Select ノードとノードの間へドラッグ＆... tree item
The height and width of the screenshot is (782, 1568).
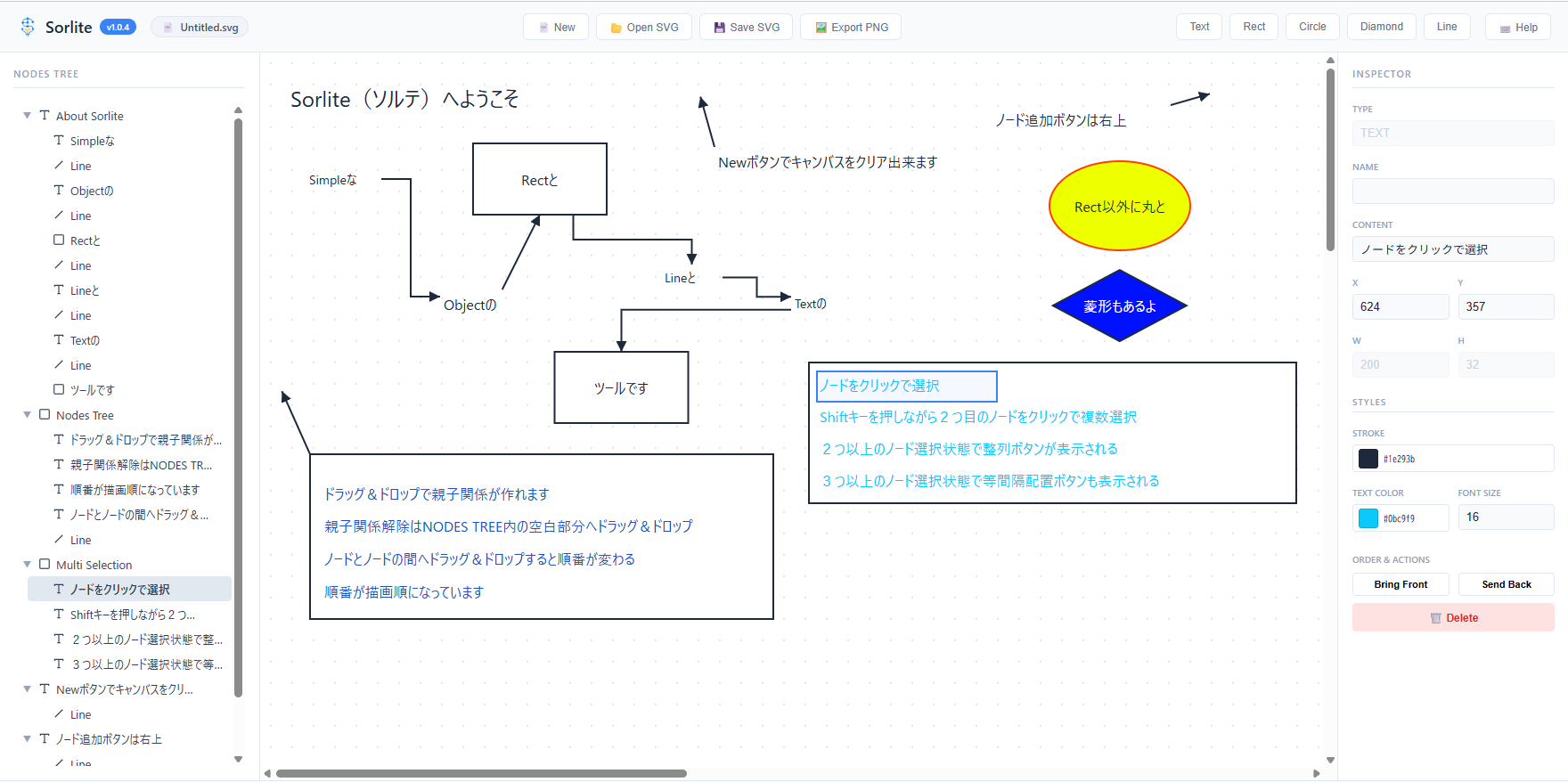129,515
